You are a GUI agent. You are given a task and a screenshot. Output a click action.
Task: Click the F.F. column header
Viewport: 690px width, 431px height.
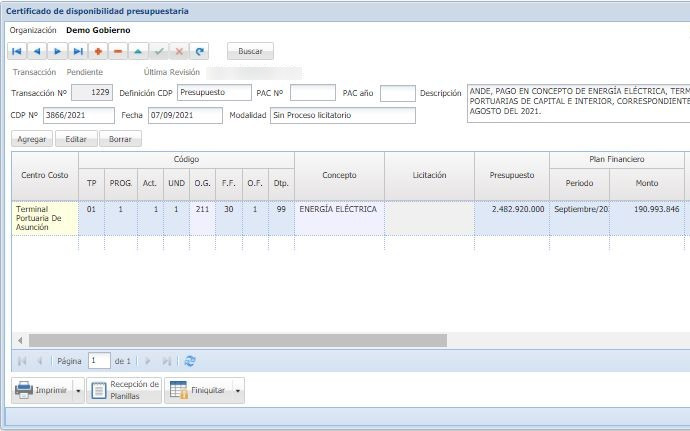[229, 184]
